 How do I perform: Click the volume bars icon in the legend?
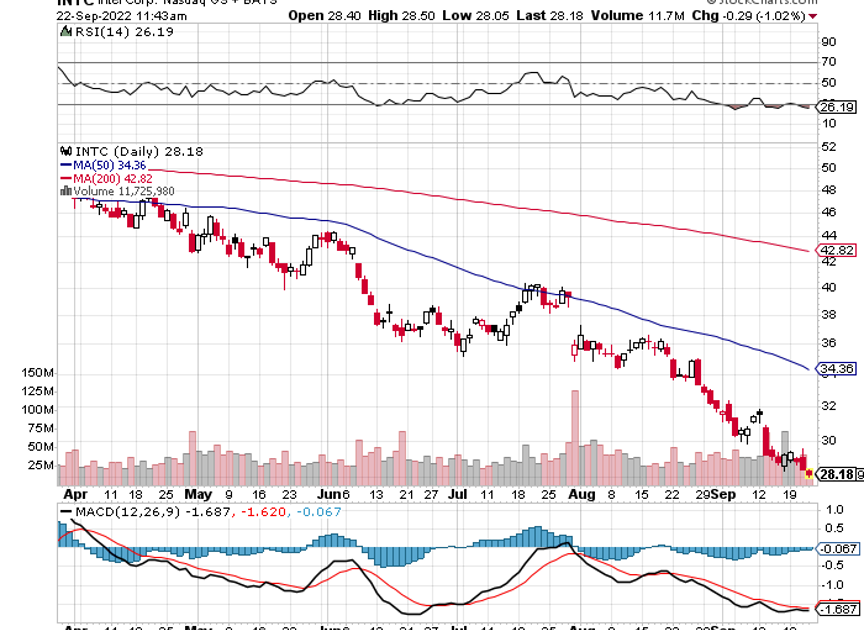click(x=66, y=191)
